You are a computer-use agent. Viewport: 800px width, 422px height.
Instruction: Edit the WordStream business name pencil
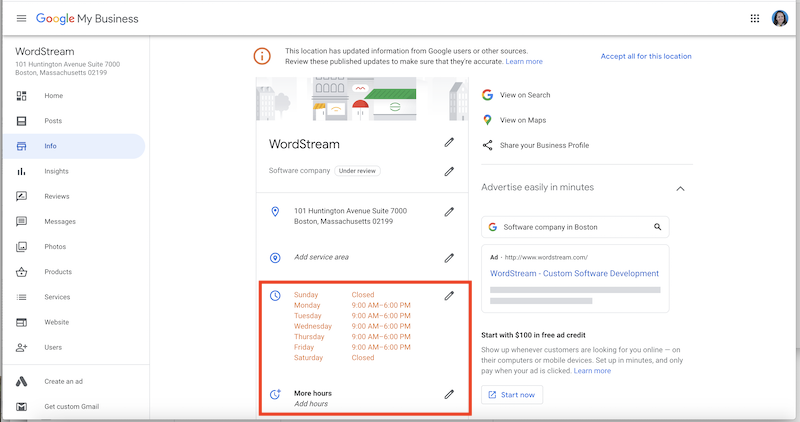click(449, 142)
